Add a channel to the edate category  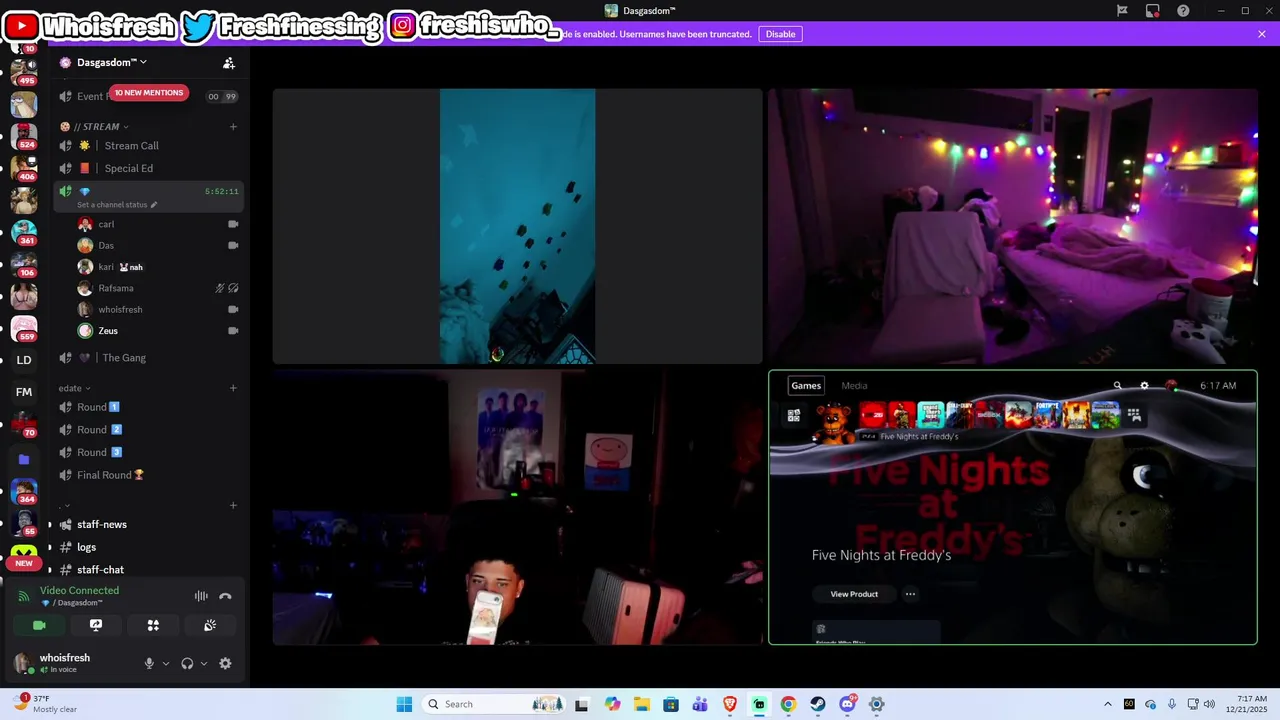click(233, 388)
